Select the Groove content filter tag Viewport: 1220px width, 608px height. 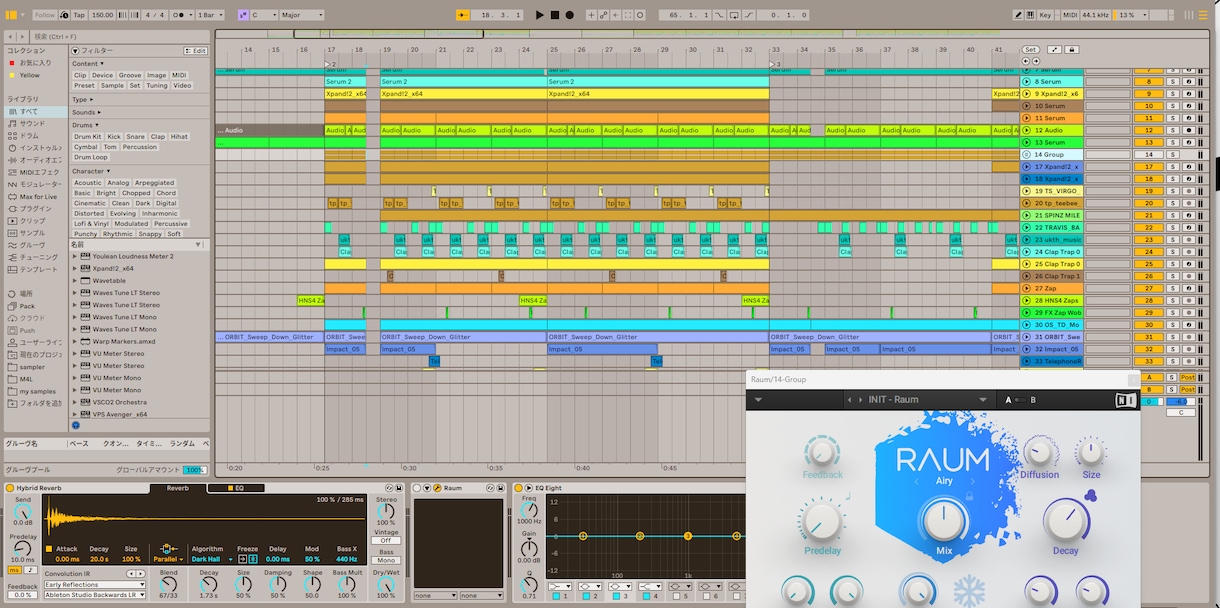[130, 75]
